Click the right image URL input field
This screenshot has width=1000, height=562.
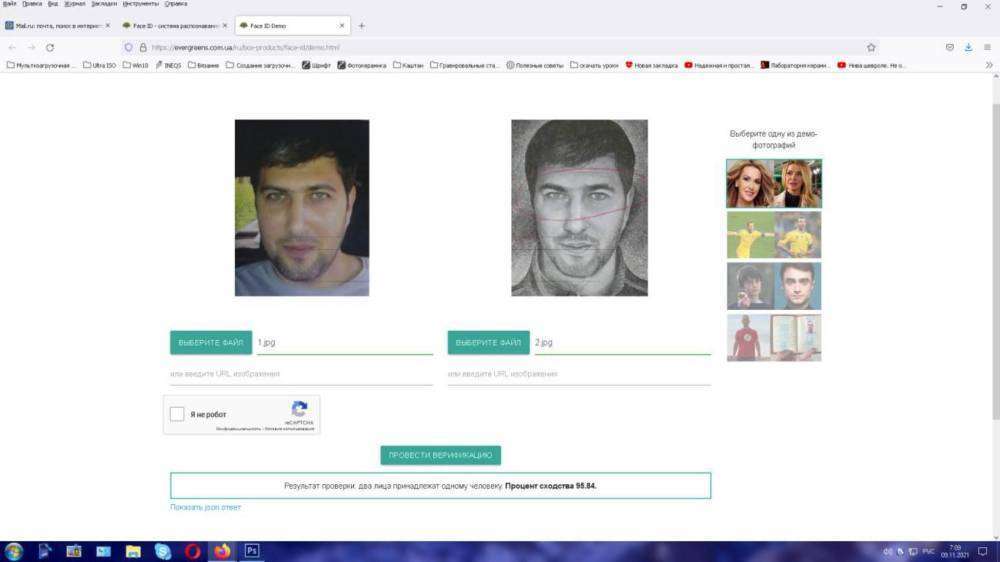click(579, 374)
